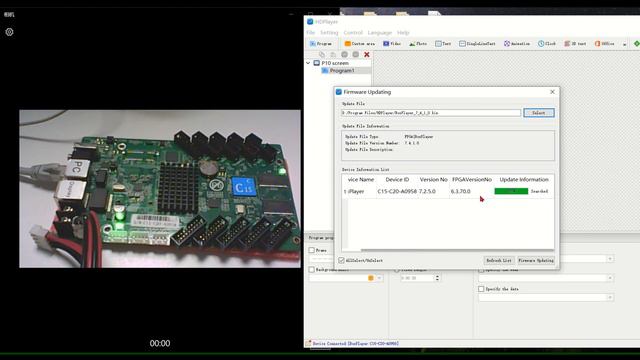Image resolution: width=640 pixels, height=360 pixels.
Task: Click the Firmware Updating button
Action: pos(536,260)
